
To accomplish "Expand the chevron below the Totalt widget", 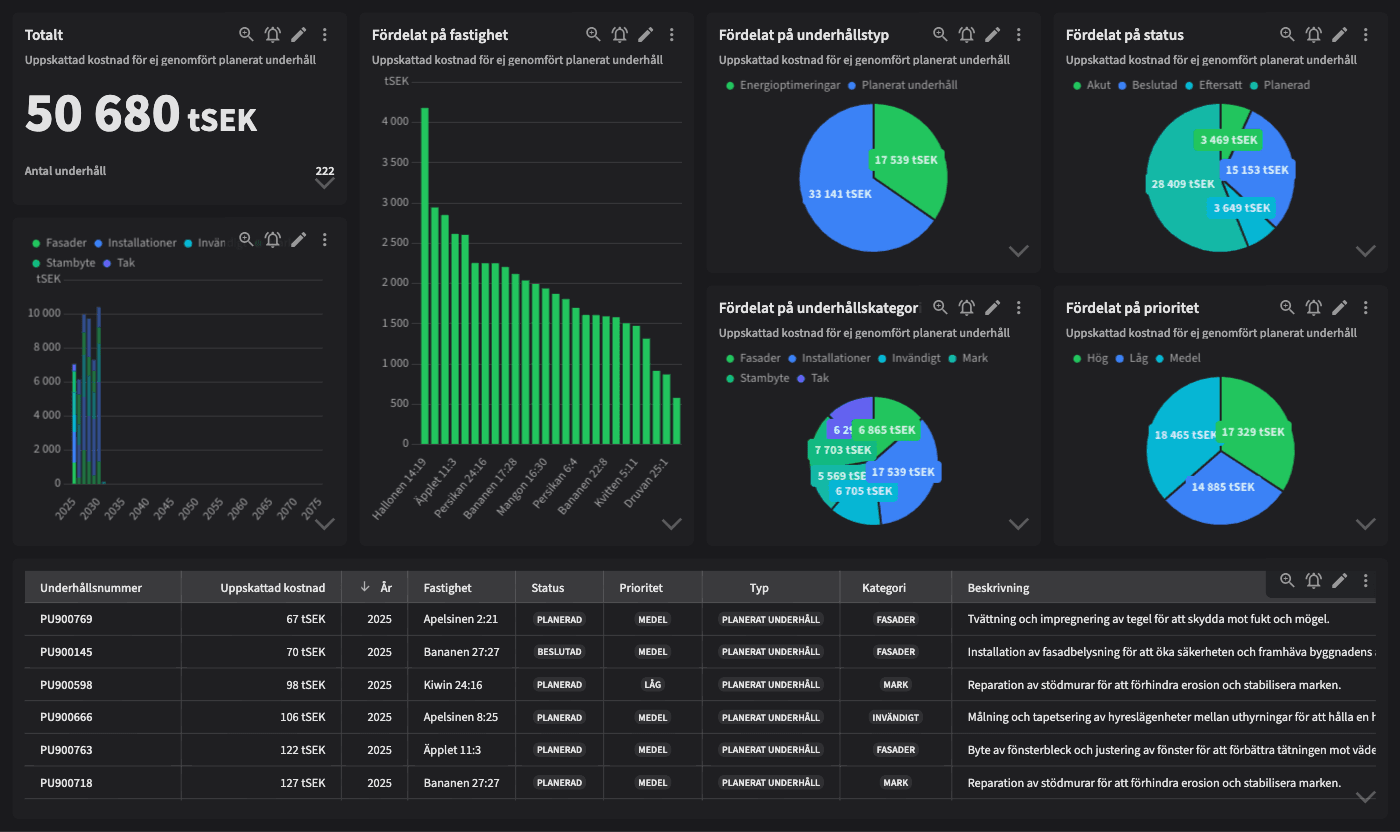I will click(x=324, y=183).
